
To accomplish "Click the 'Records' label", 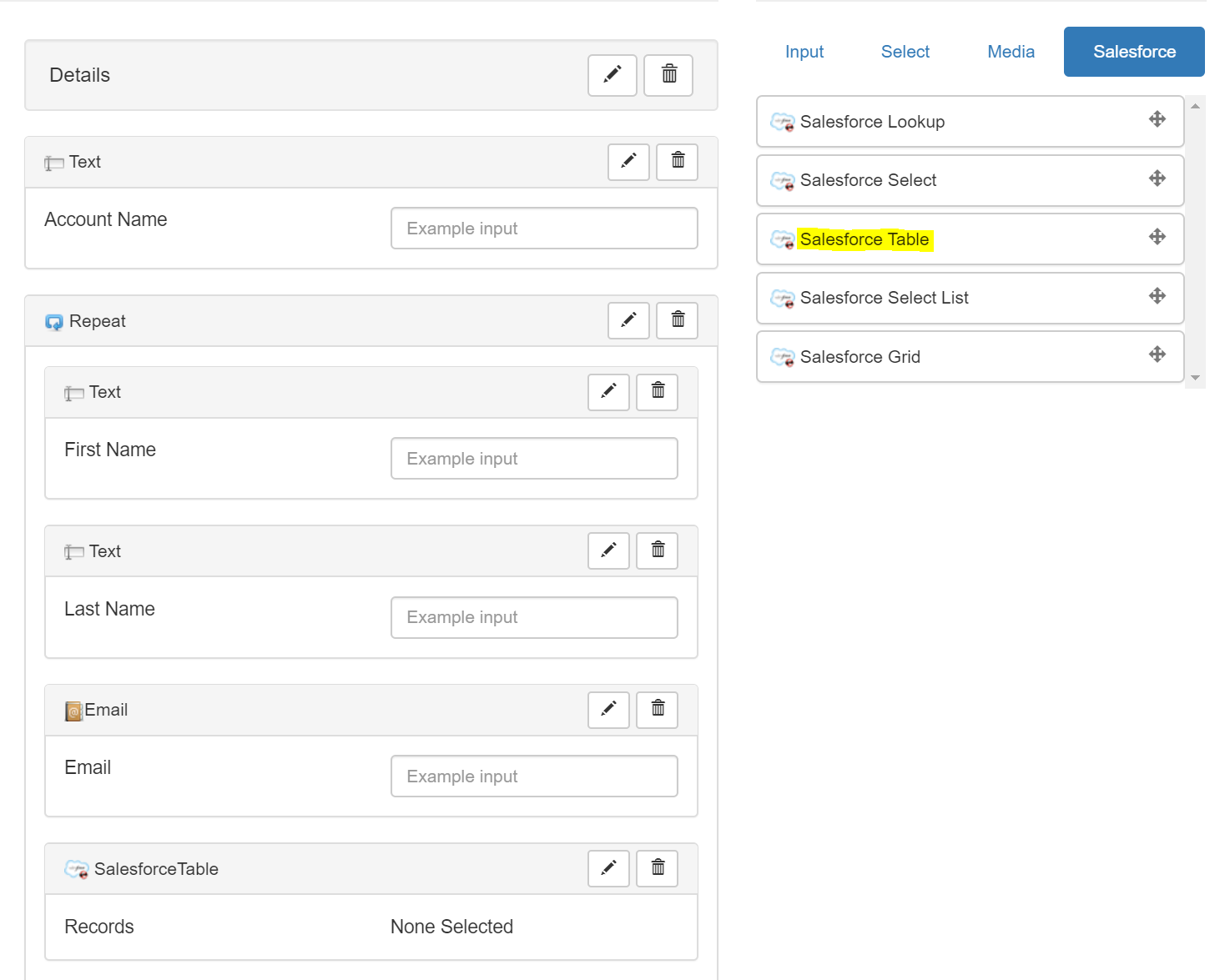I will pyautogui.click(x=99, y=927).
